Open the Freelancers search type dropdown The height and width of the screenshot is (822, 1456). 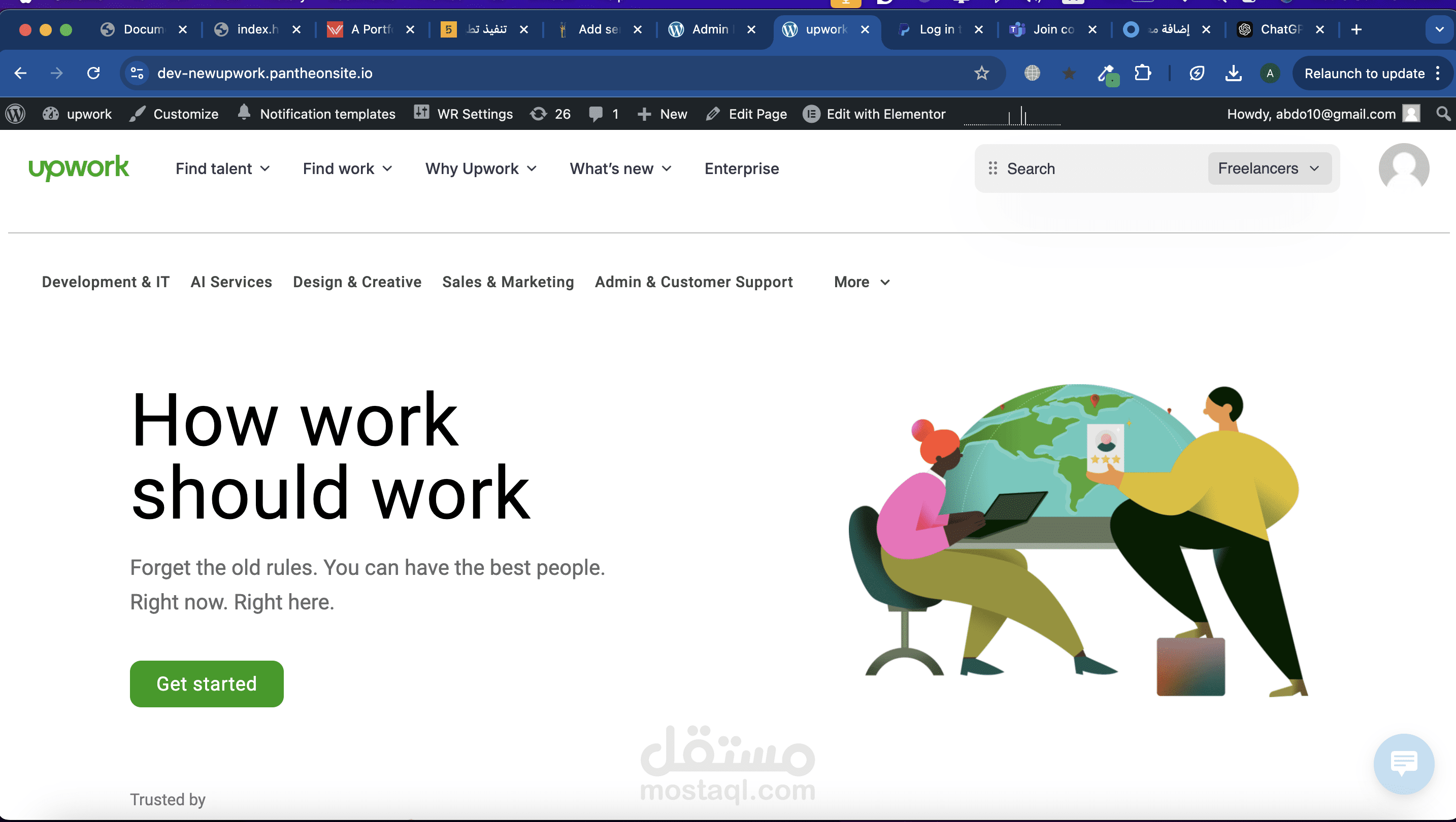click(x=1269, y=168)
